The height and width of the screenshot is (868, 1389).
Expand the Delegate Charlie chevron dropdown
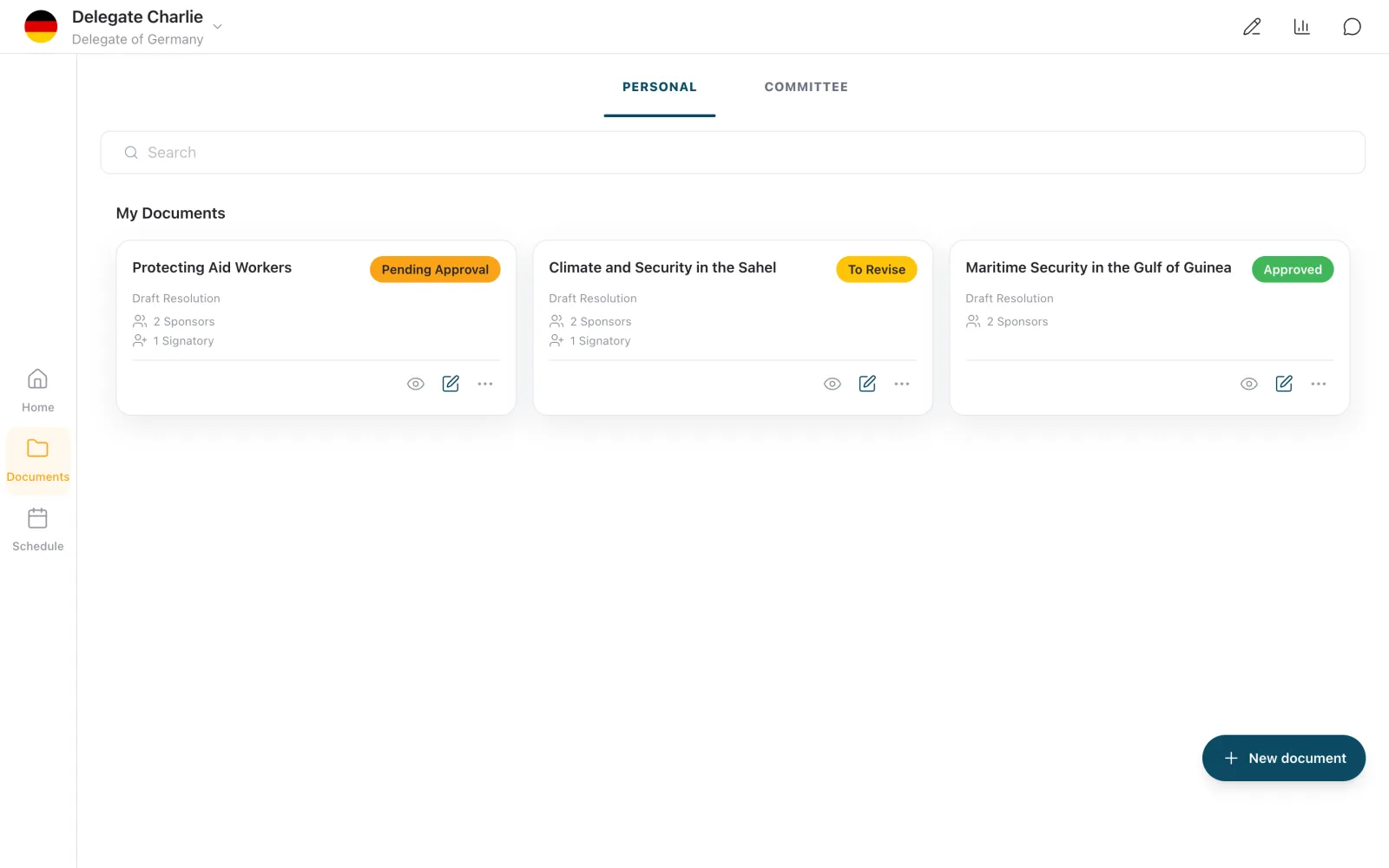[218, 26]
